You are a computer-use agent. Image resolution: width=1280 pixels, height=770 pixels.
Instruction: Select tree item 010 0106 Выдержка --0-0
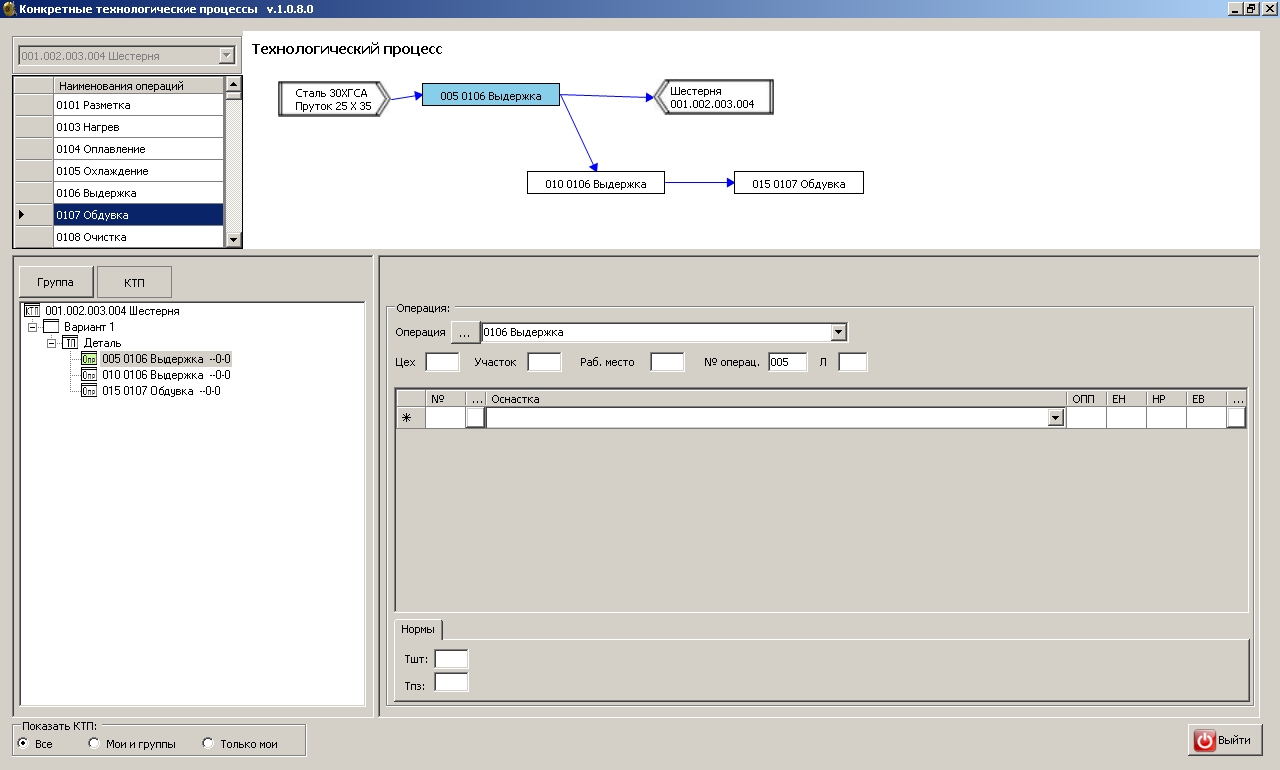coord(166,375)
